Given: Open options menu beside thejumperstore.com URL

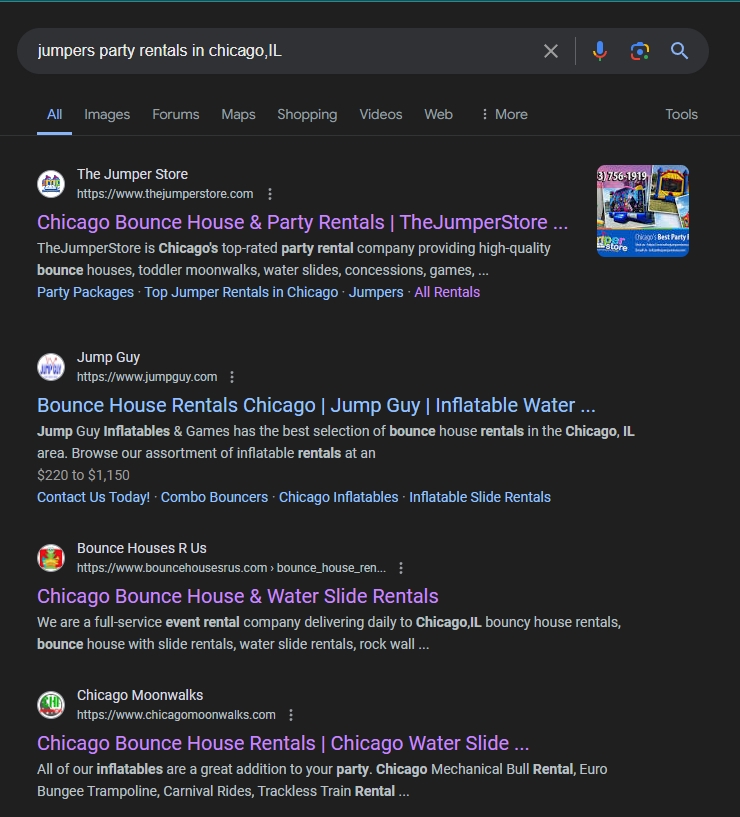Looking at the screenshot, I should coord(270,194).
